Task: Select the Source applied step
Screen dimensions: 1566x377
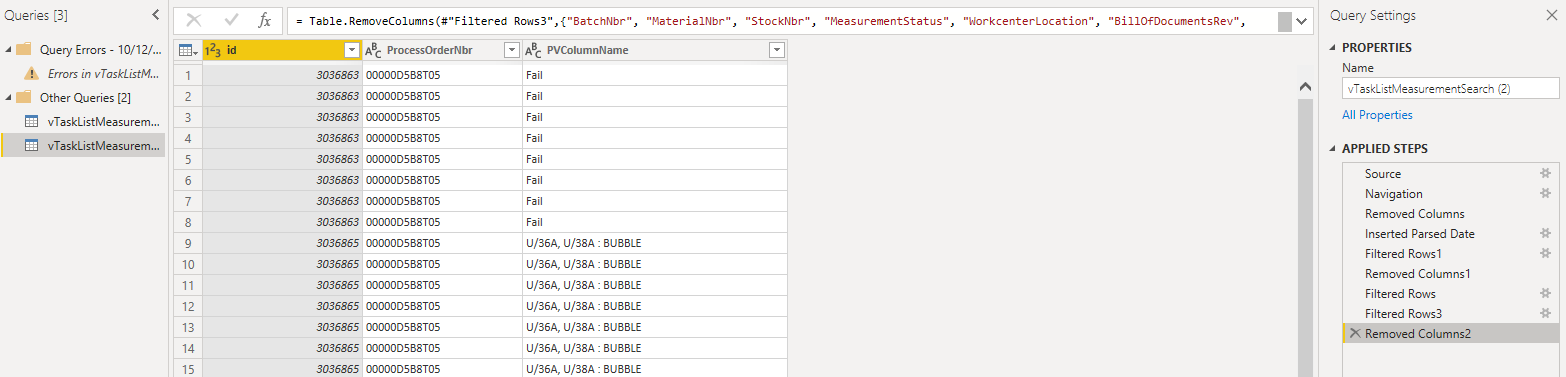Action: tap(1451, 173)
